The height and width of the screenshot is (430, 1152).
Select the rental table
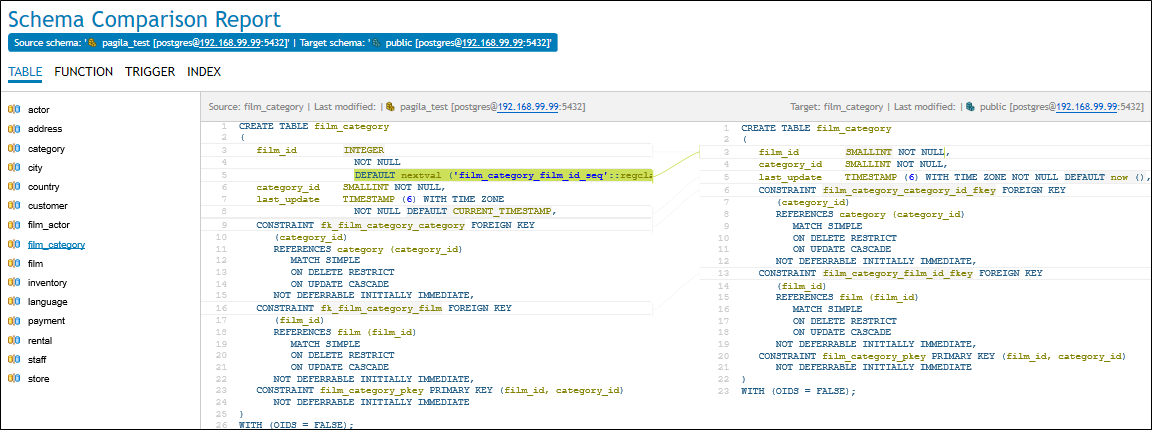40,340
